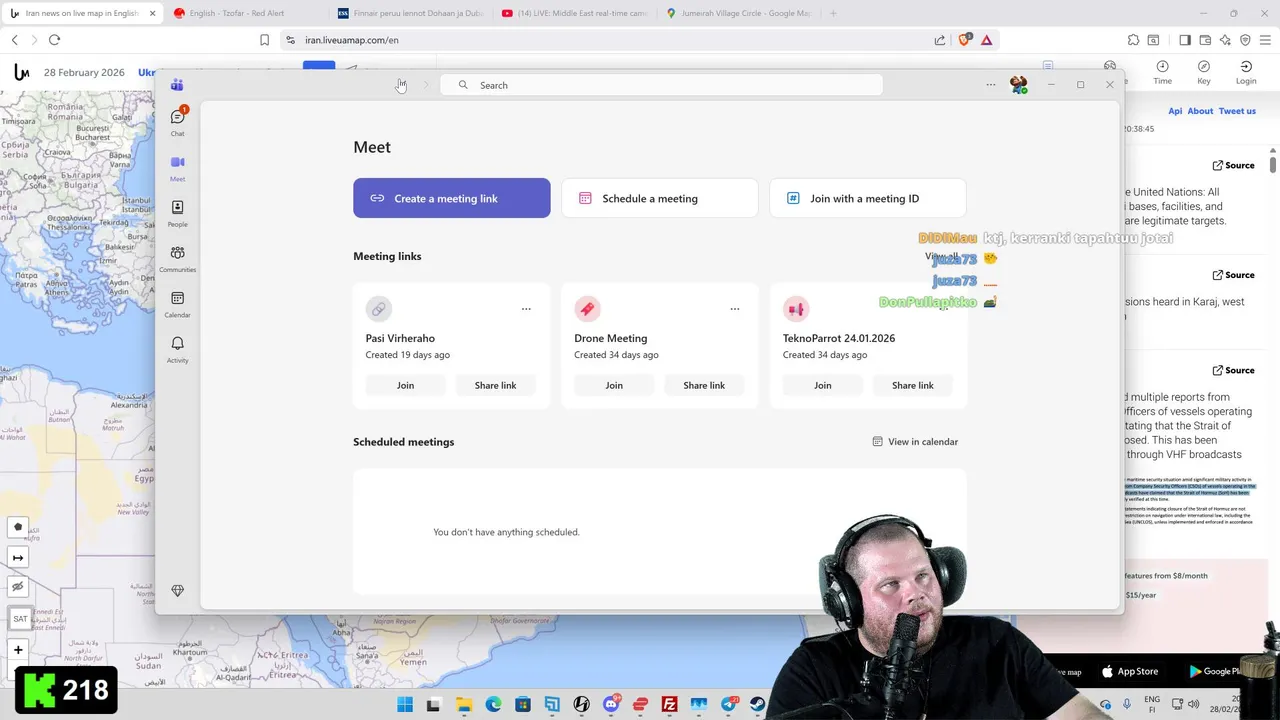Open Communities in the Teams sidebar
Image resolution: width=1280 pixels, height=720 pixels.
[x=177, y=258]
